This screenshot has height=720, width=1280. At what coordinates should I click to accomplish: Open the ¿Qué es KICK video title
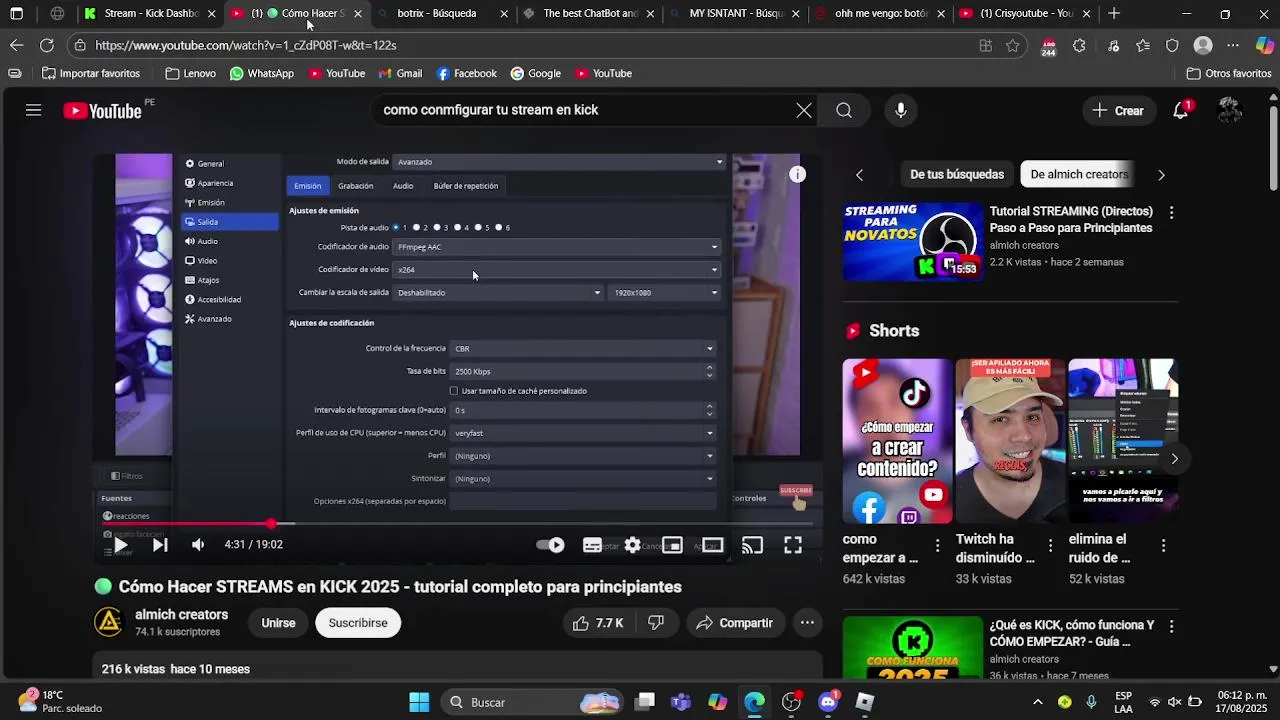pyautogui.click(x=1071, y=633)
